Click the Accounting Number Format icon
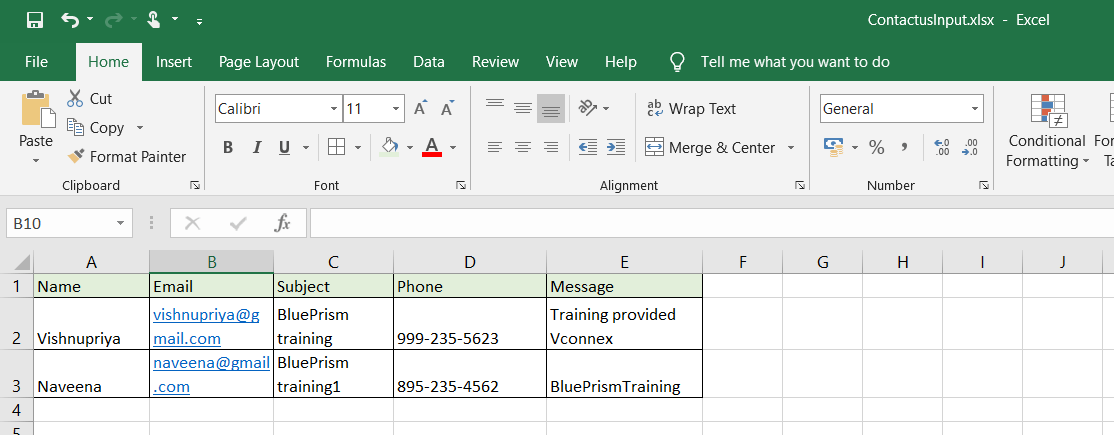Viewport: 1114px width, 435px height. tap(833, 147)
